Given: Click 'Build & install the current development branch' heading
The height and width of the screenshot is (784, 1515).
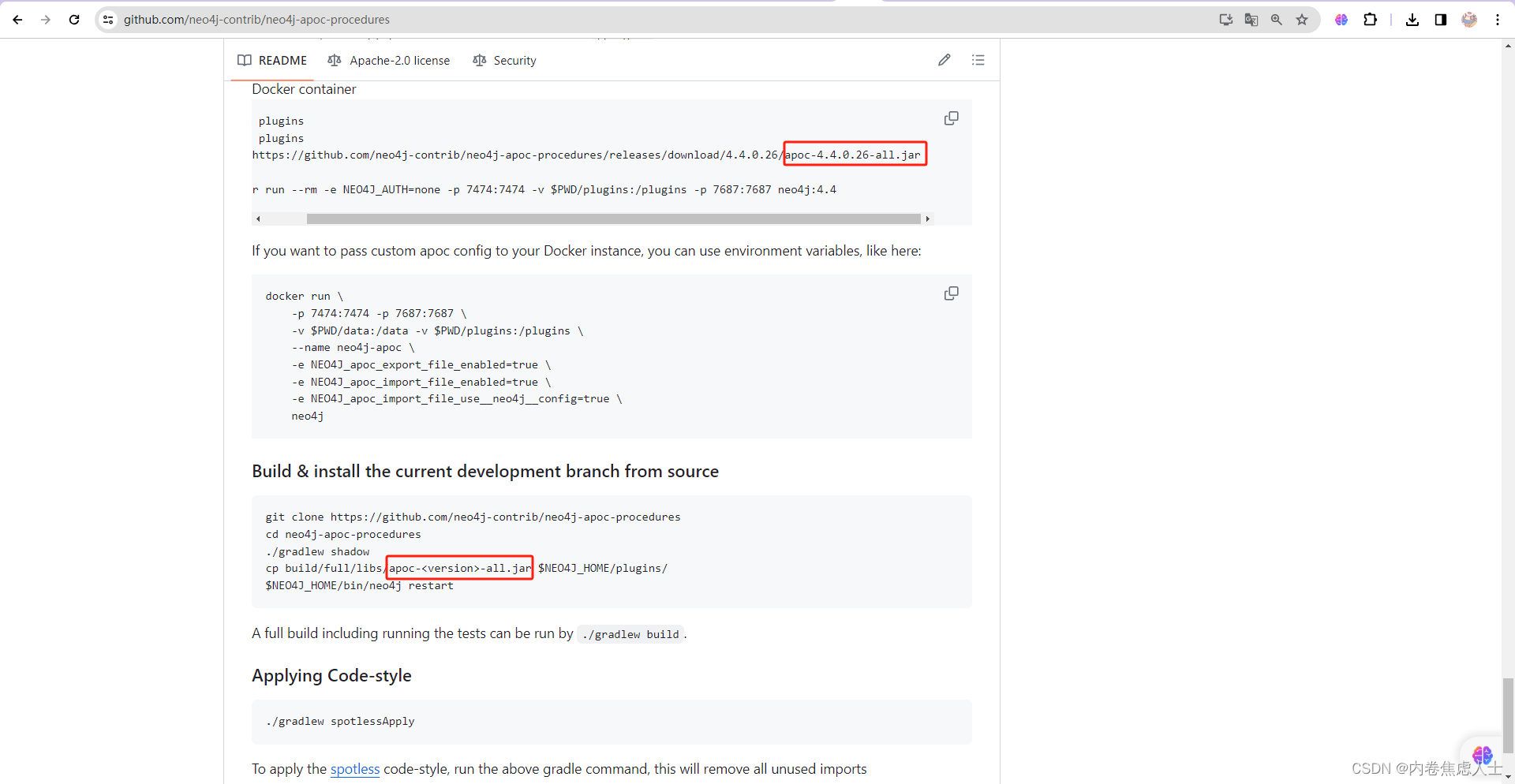Looking at the screenshot, I should tap(485, 472).
